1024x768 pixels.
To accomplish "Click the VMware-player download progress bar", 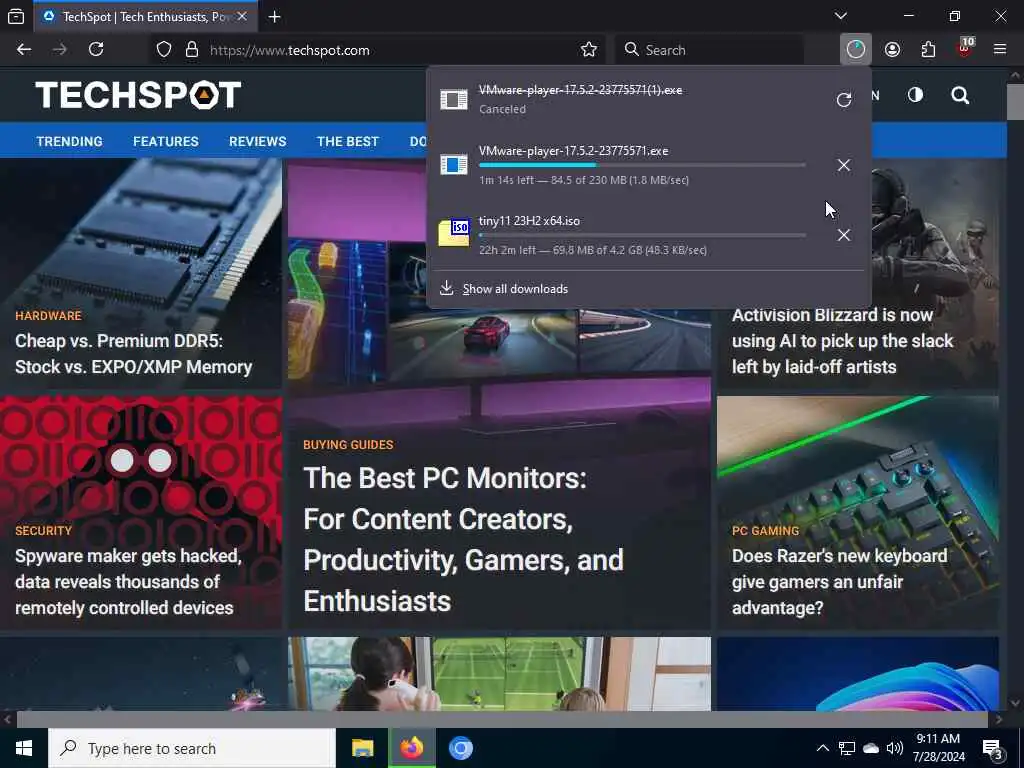I will 642,165.
